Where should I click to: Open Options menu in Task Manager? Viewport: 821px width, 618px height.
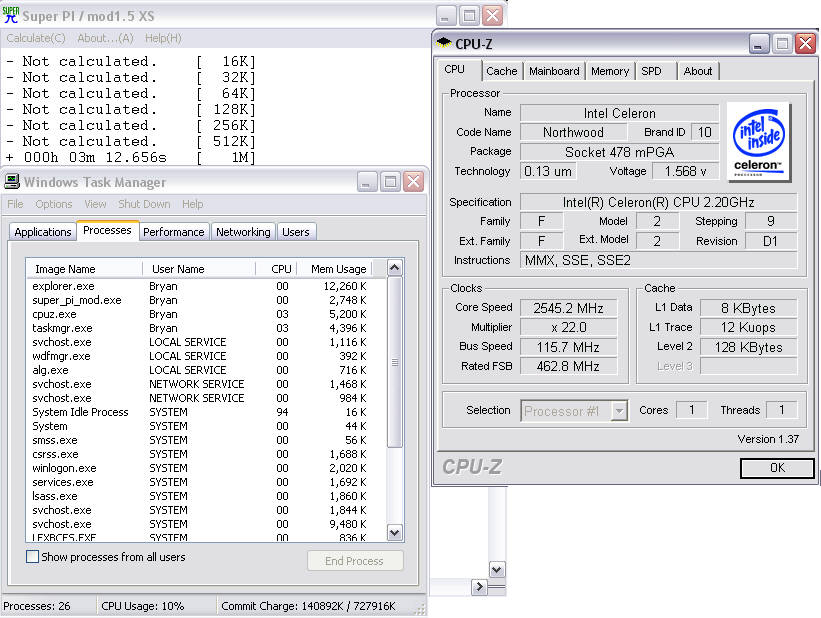click(x=53, y=204)
